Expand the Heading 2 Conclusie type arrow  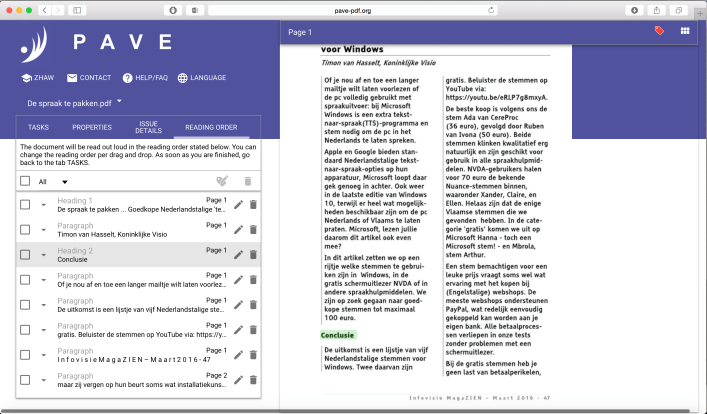click(44, 255)
